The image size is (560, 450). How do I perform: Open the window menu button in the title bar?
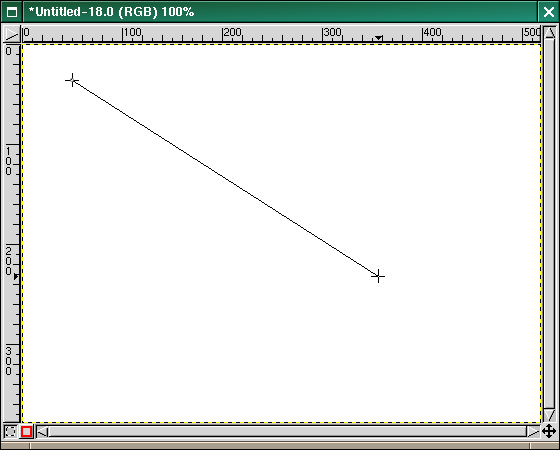[x=11, y=12]
